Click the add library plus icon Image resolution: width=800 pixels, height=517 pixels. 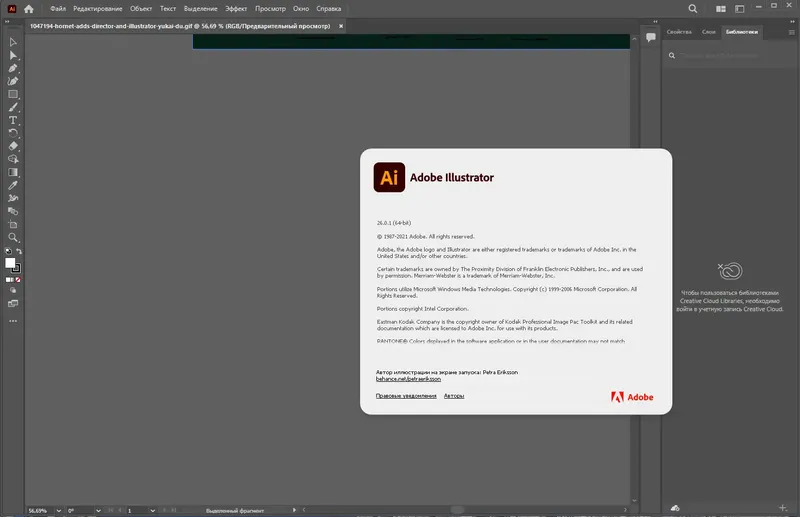[783, 507]
